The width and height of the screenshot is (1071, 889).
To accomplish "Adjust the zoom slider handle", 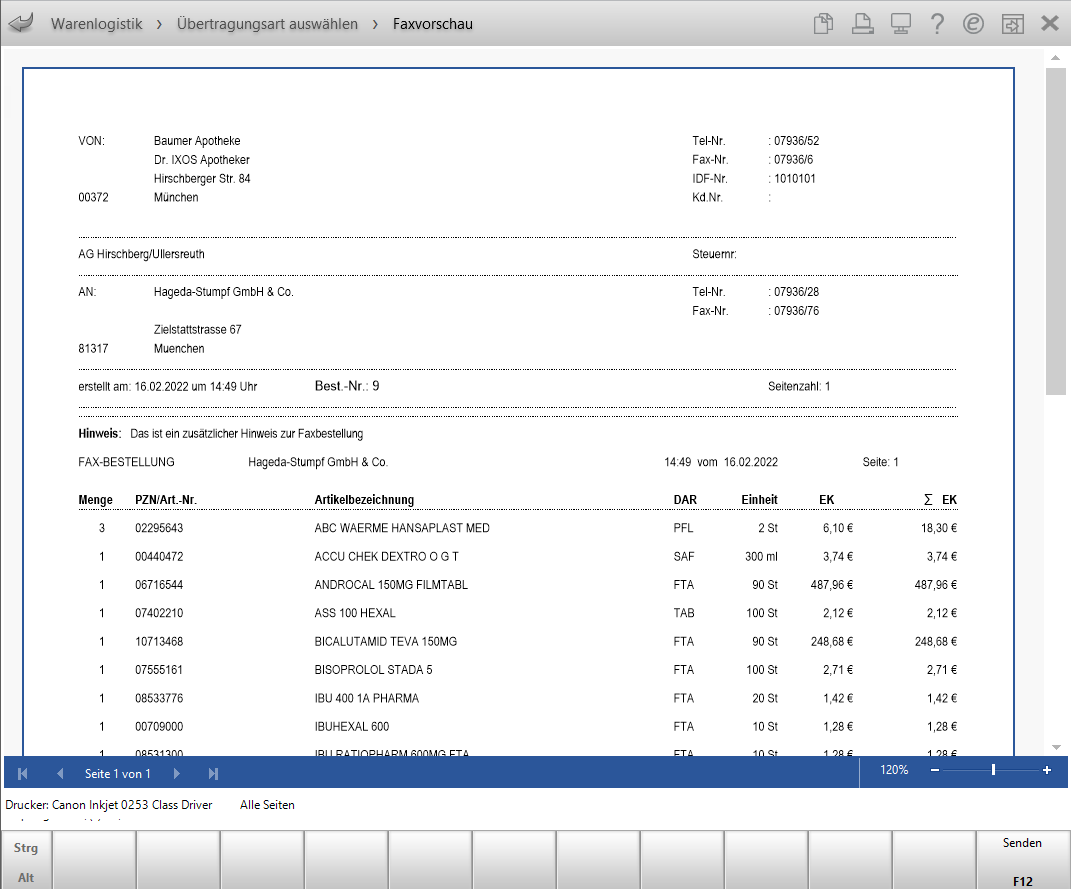I will 993,770.
